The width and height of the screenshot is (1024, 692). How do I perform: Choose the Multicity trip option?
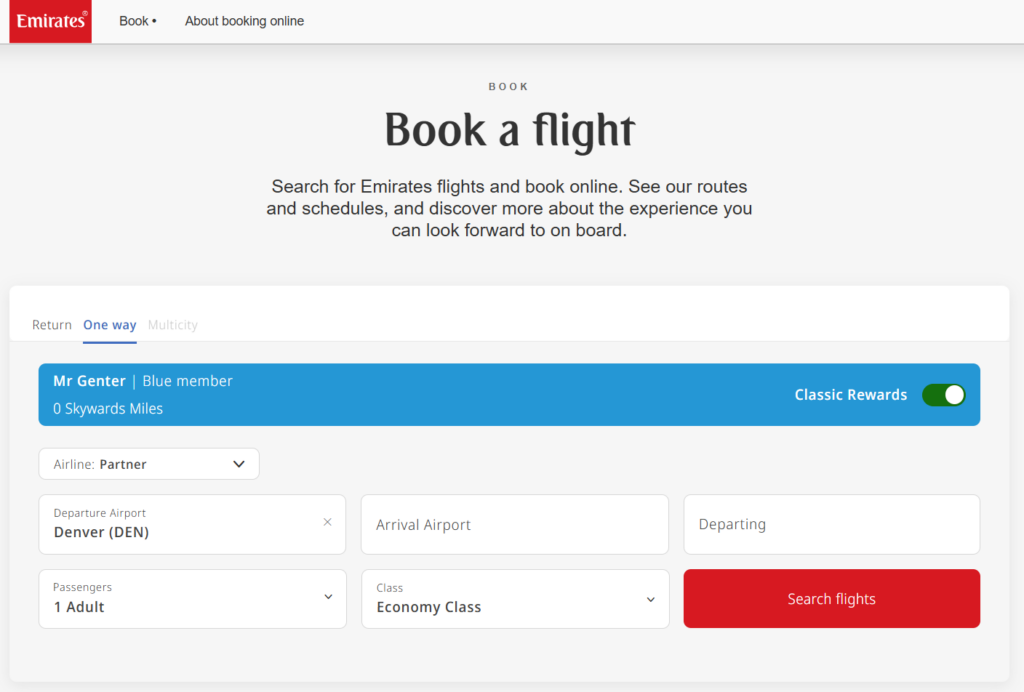(172, 325)
